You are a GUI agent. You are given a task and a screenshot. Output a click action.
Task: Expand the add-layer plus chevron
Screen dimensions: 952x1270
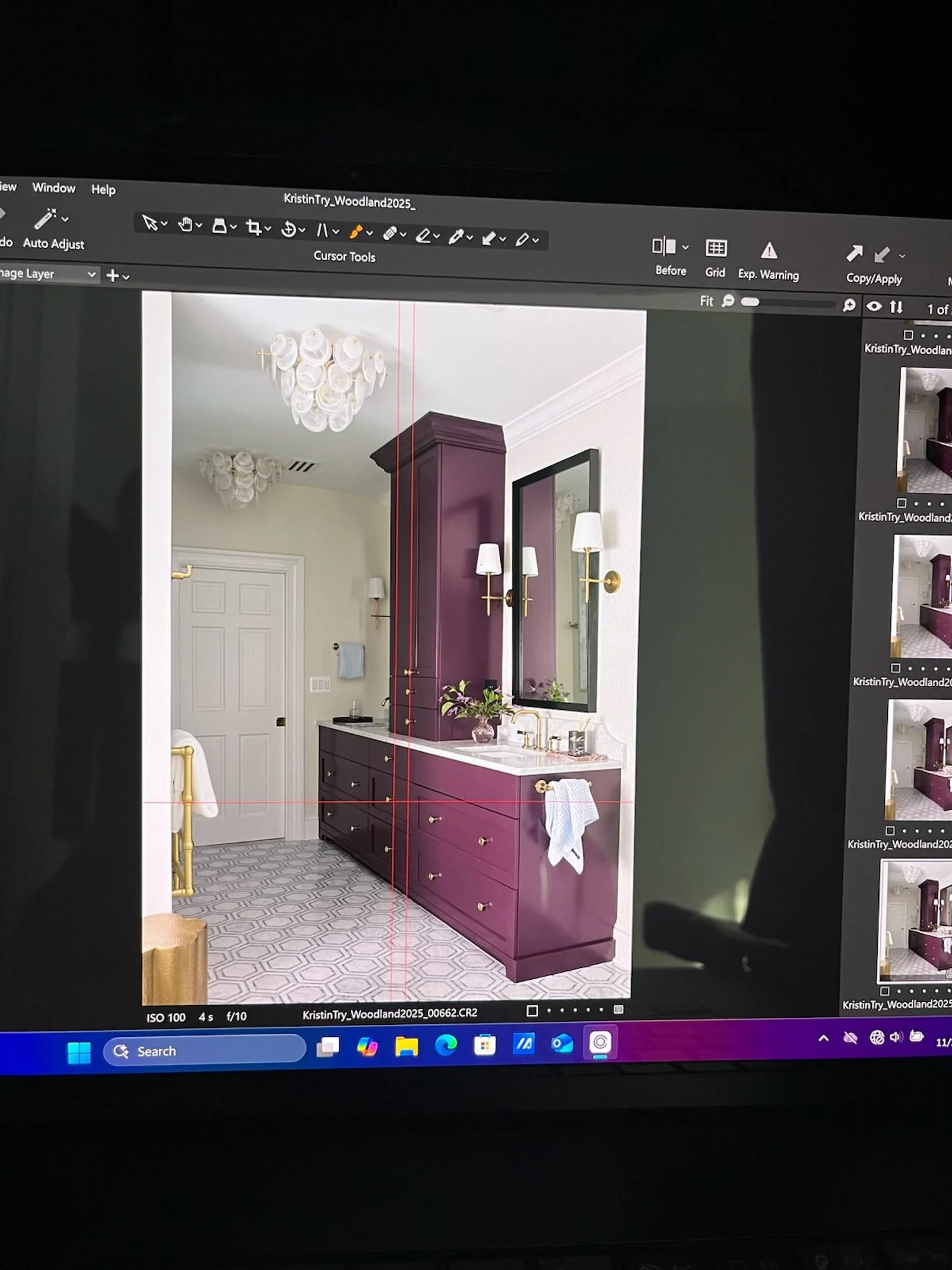[x=126, y=277]
